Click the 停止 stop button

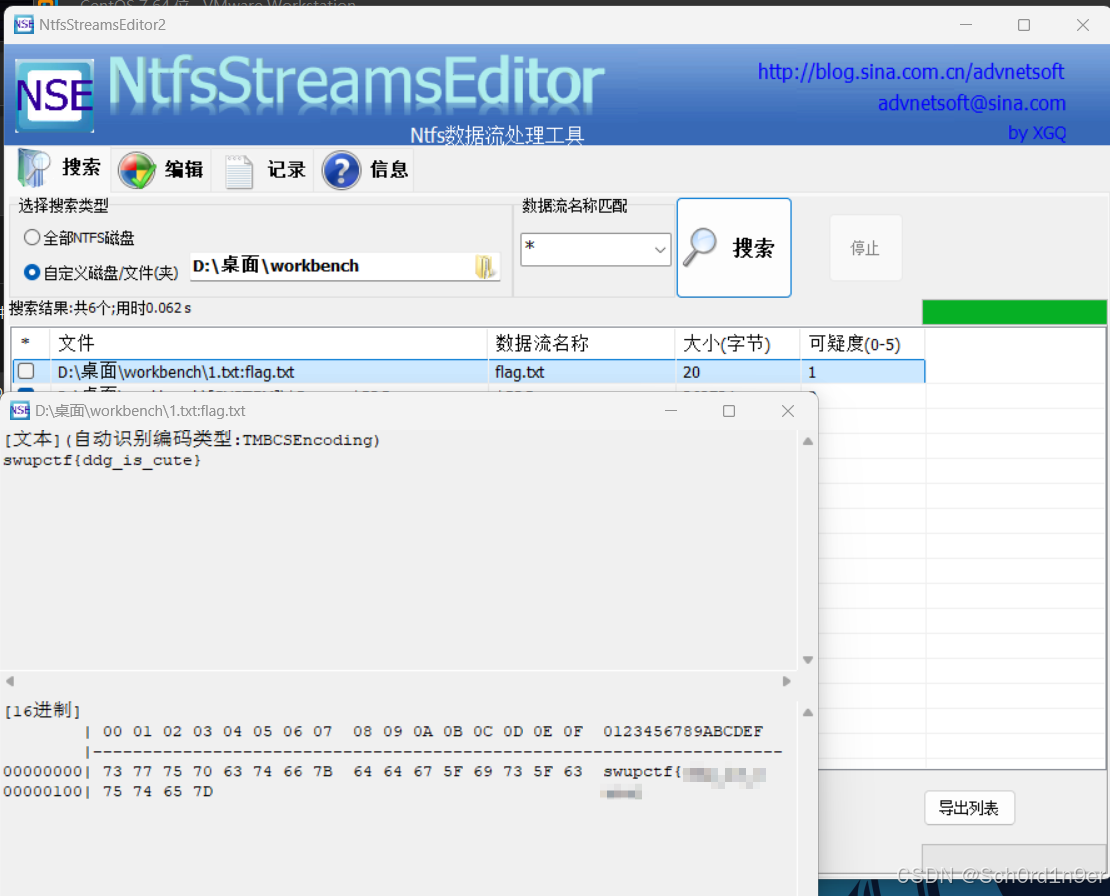coord(865,248)
